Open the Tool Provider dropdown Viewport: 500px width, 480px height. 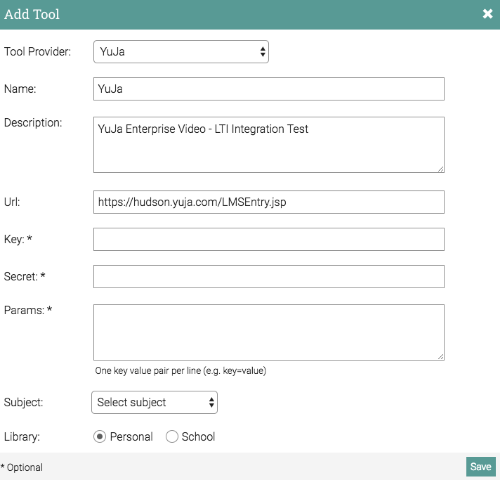tap(181, 52)
